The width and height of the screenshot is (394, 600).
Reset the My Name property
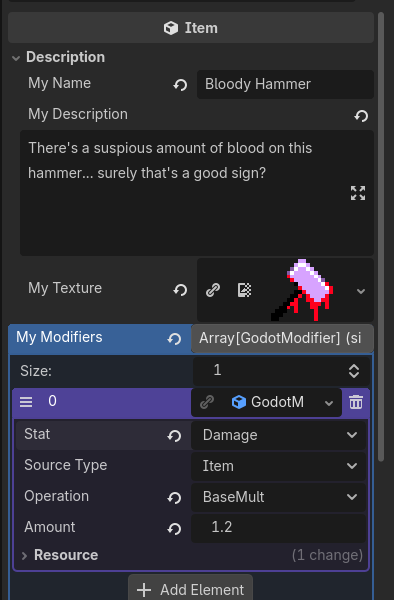[180, 85]
